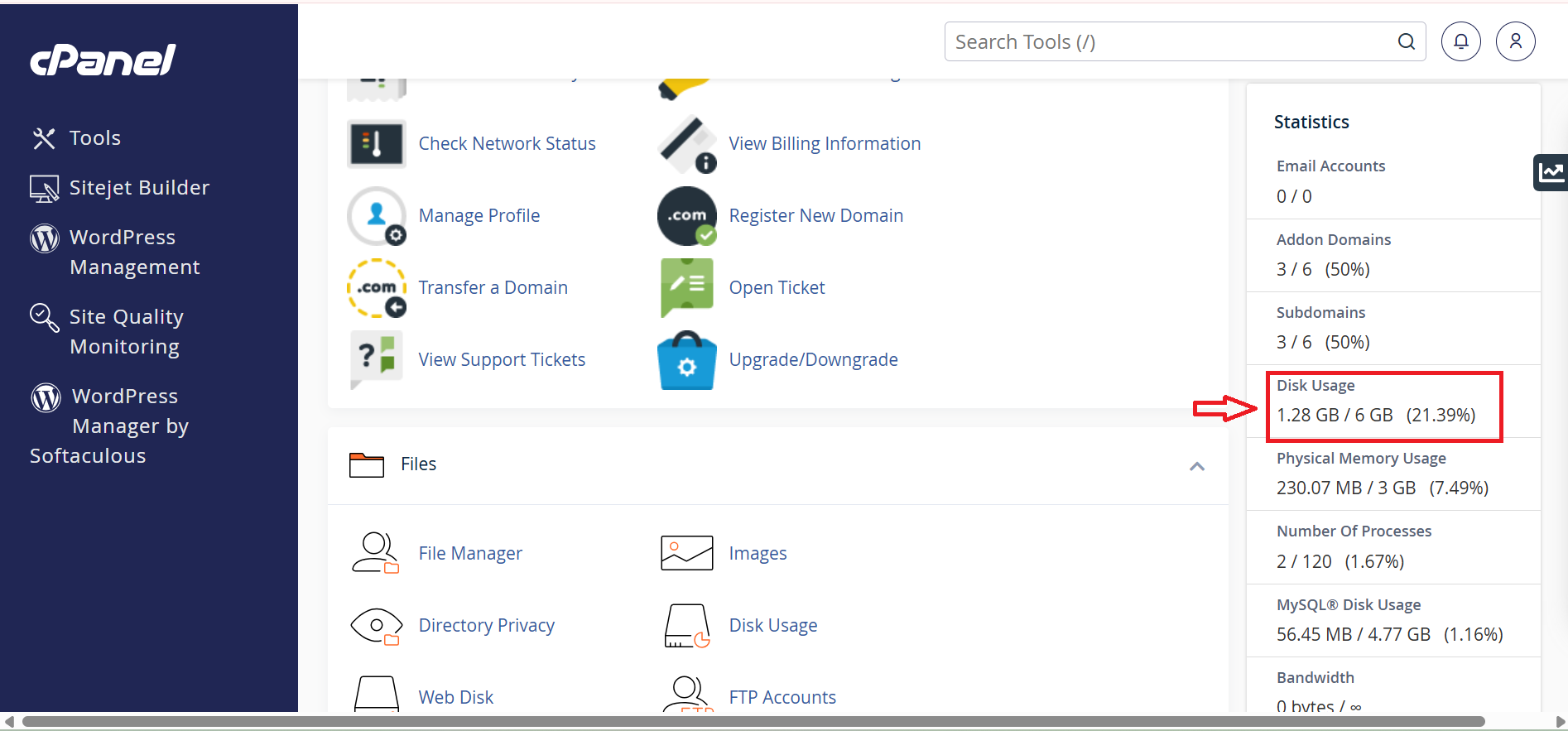The width and height of the screenshot is (1568, 731).
Task: Open the View Billing Information link
Action: click(x=824, y=144)
